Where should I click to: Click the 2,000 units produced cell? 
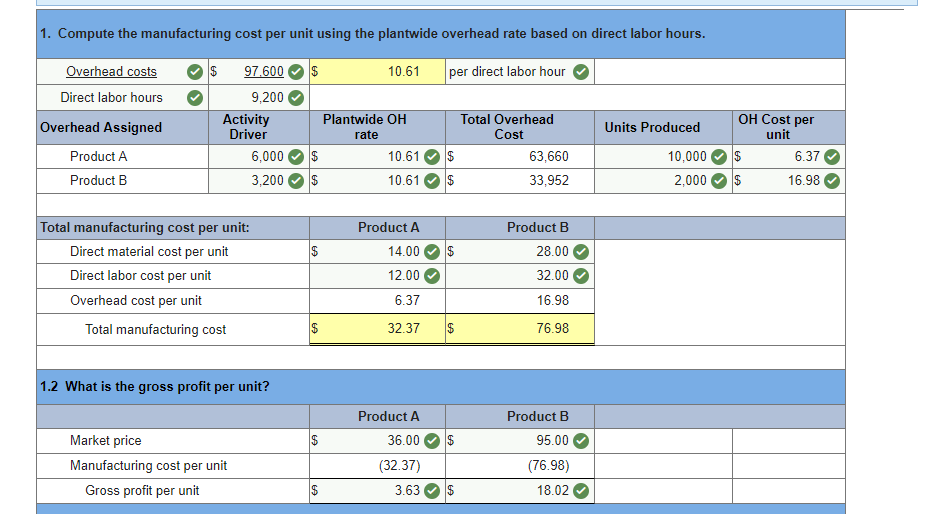point(663,181)
